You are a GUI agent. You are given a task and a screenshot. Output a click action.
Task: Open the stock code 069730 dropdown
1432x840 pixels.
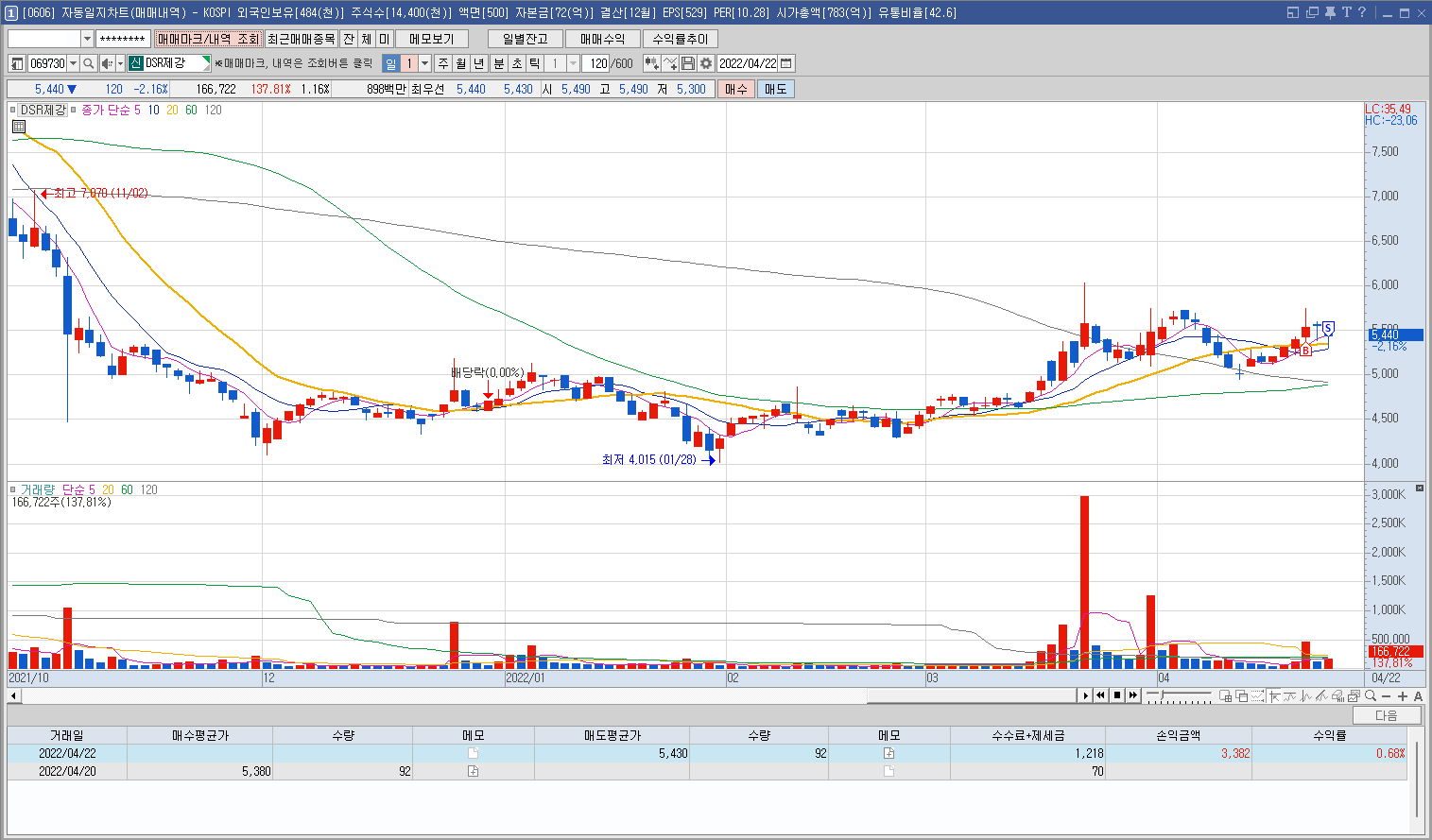pos(74,63)
